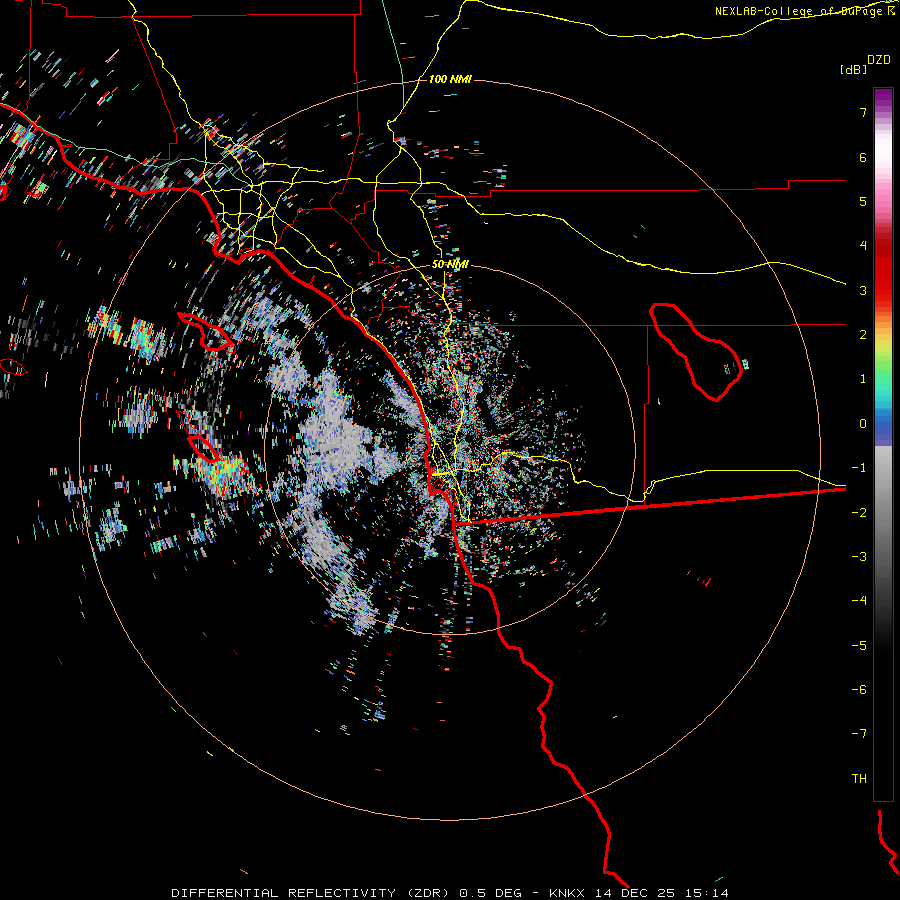Screen dimensions: 900x900
Task: Click the 2 value on color scale
Action: (863, 335)
